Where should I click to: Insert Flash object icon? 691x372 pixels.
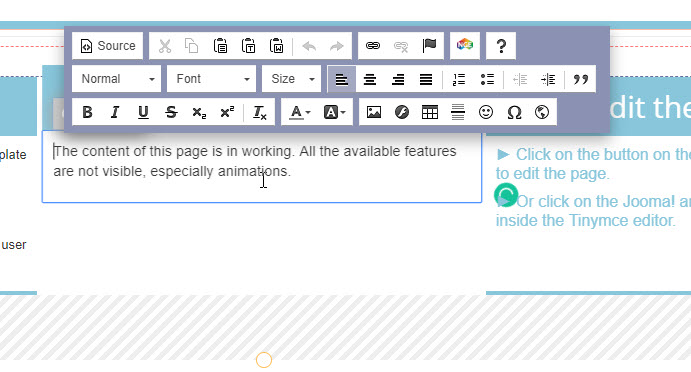[x=402, y=112]
